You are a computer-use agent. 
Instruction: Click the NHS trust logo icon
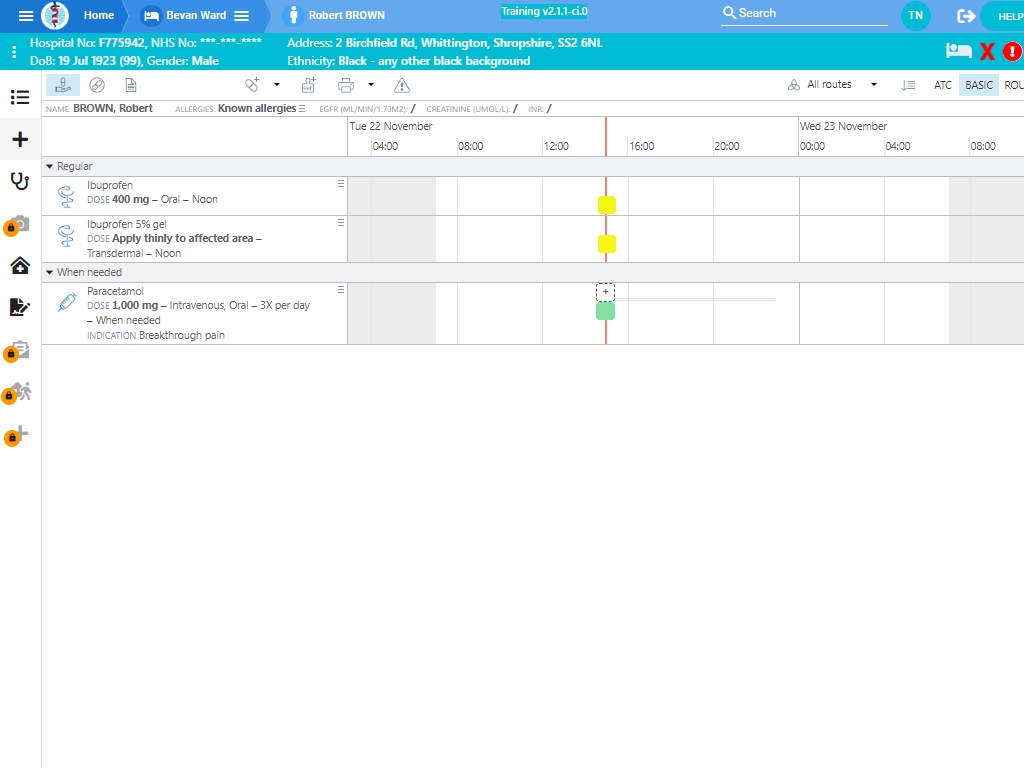tap(55, 16)
